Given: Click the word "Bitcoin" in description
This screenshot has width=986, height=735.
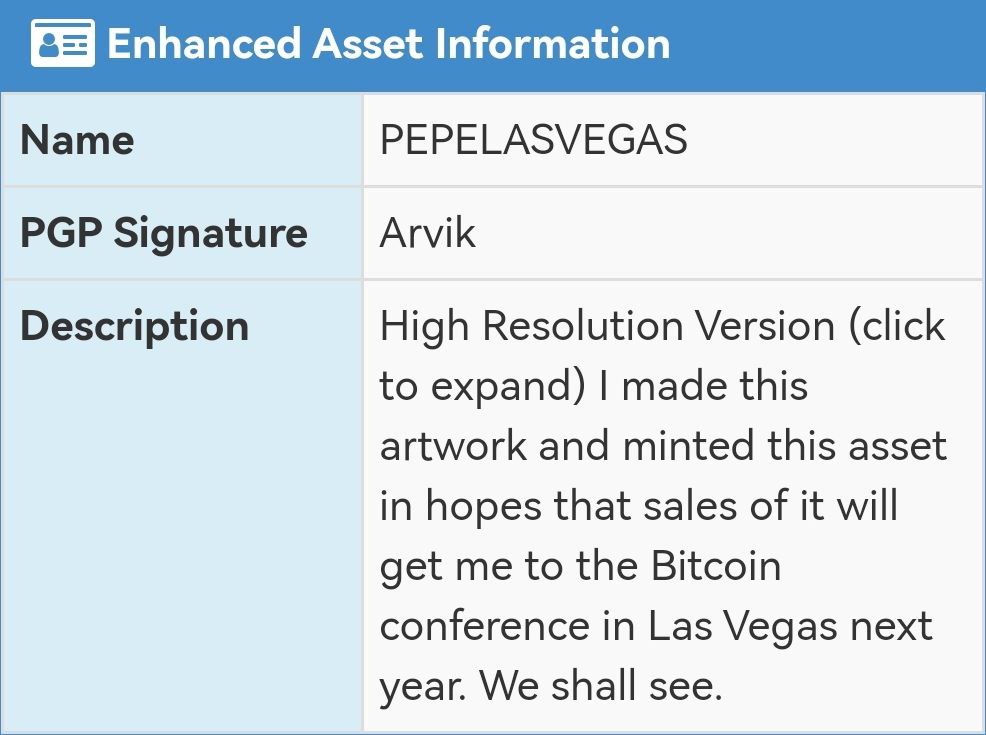Looking at the screenshot, I should (x=716, y=565).
